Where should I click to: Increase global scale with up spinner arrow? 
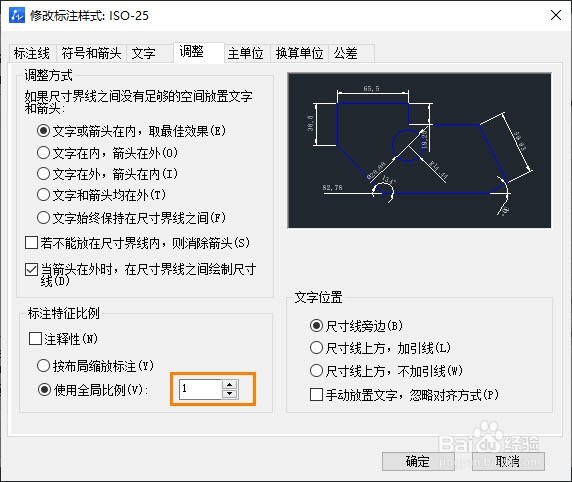tap(229, 385)
